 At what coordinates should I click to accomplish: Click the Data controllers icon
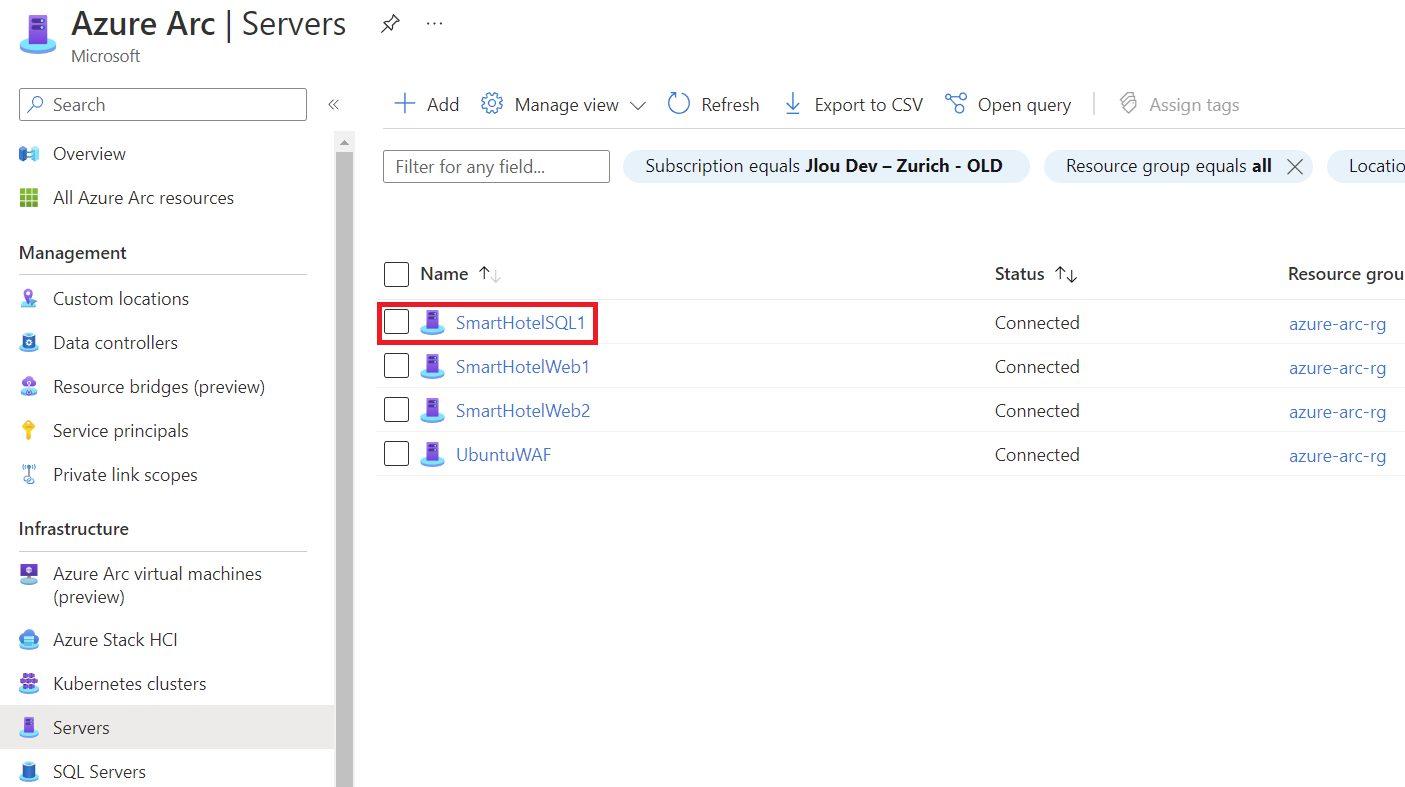(x=29, y=343)
